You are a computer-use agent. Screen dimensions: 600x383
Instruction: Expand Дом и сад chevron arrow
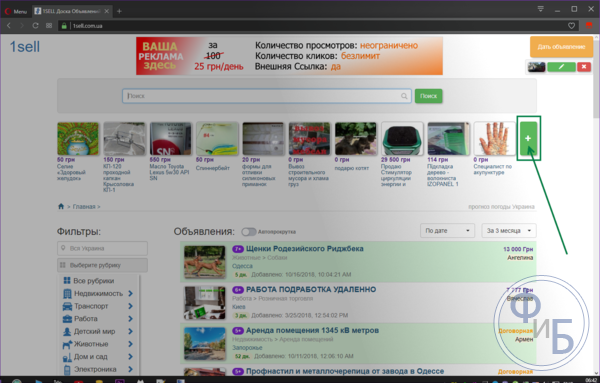130,357
